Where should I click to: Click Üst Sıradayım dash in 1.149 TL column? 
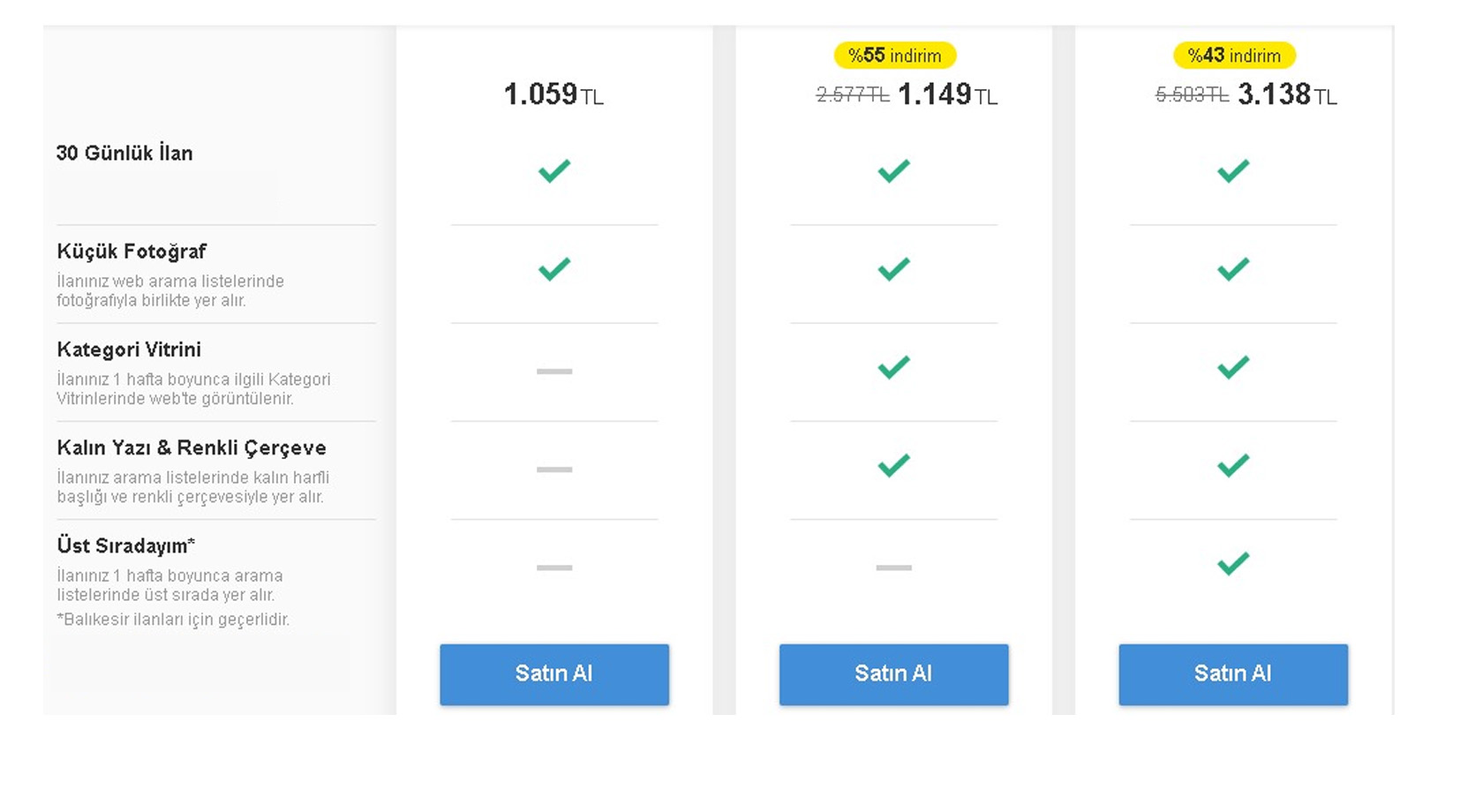pyautogui.click(x=893, y=568)
